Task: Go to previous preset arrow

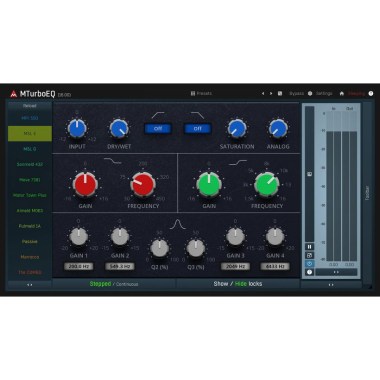Action: [x=263, y=94]
